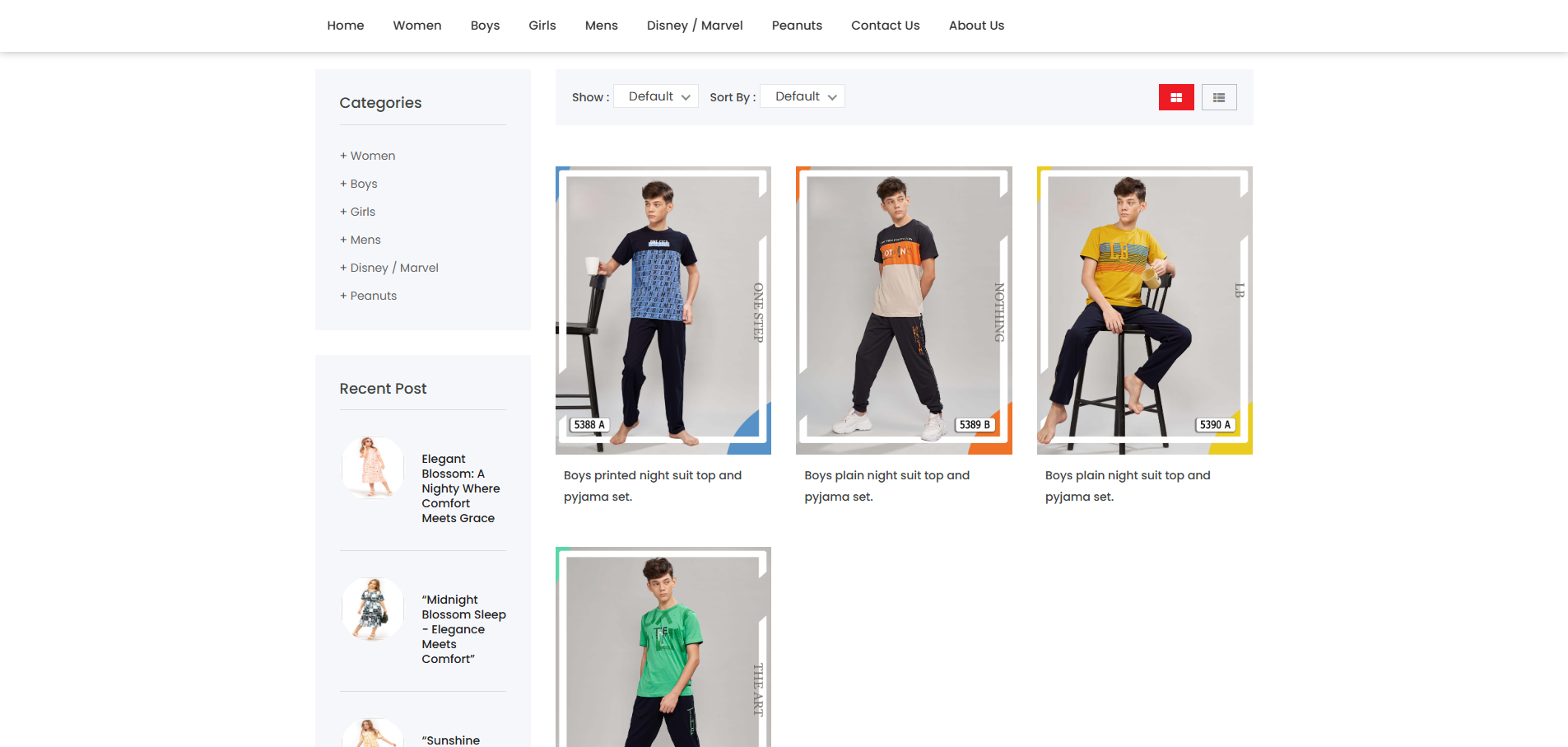Open product 5390 A image
The image size is (1568, 747).
click(x=1144, y=310)
